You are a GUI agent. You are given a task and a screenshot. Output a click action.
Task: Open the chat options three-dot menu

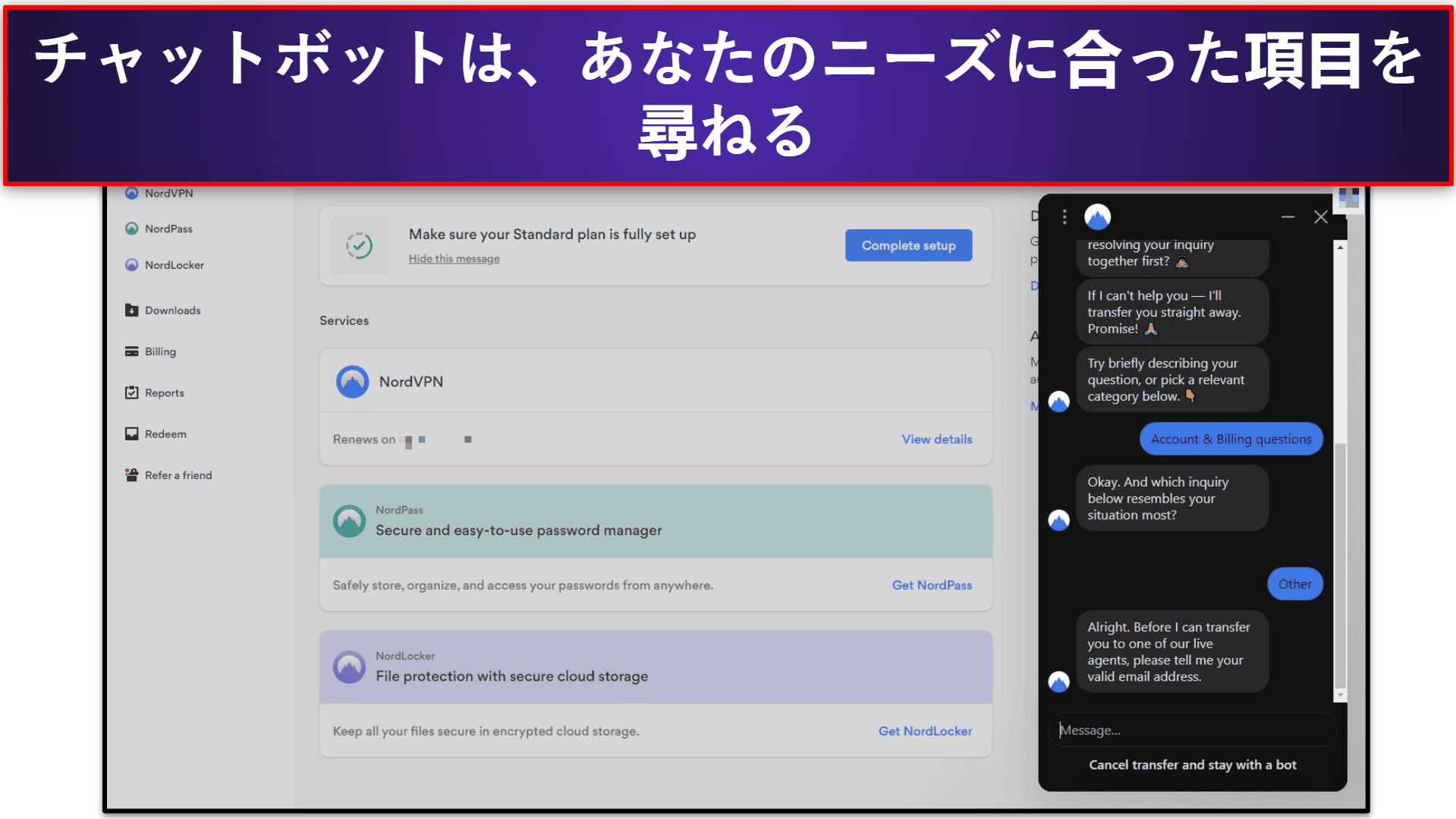tap(1064, 217)
